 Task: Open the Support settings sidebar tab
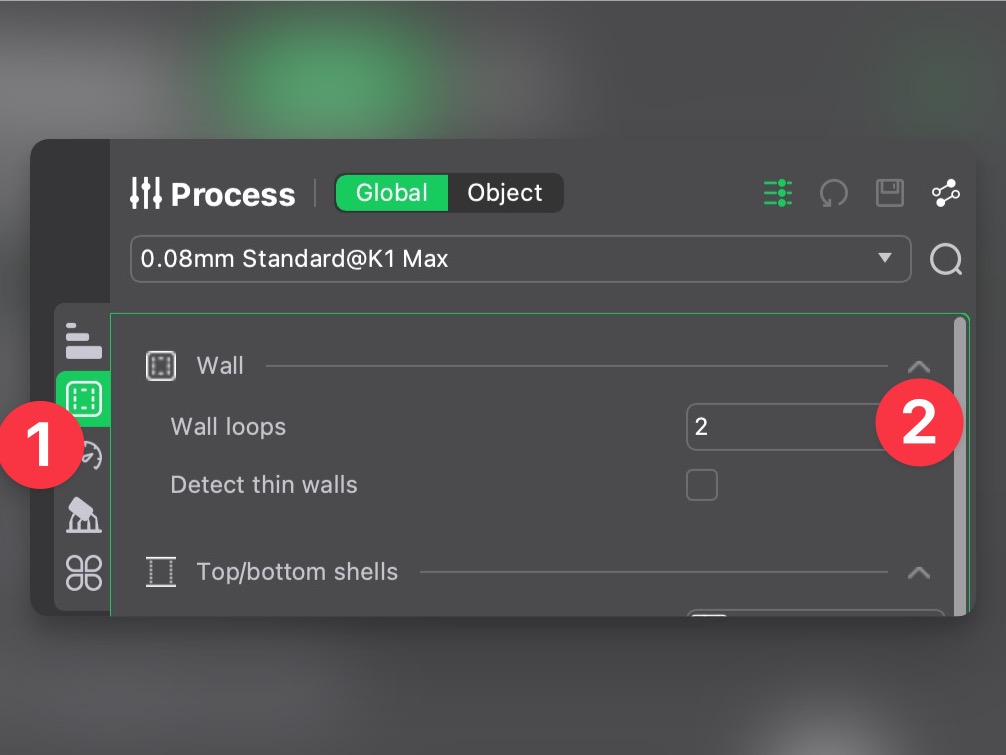coord(84,515)
